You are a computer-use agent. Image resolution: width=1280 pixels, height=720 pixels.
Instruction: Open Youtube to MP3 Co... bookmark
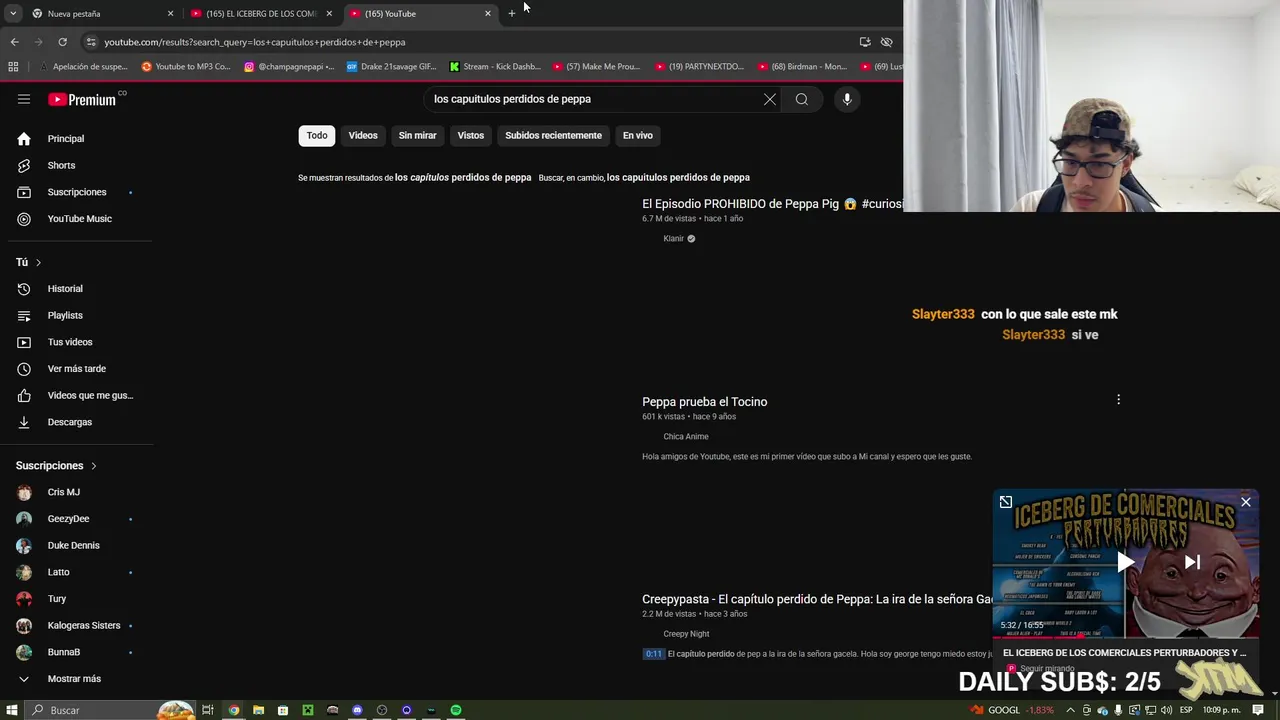pyautogui.click(x=186, y=67)
